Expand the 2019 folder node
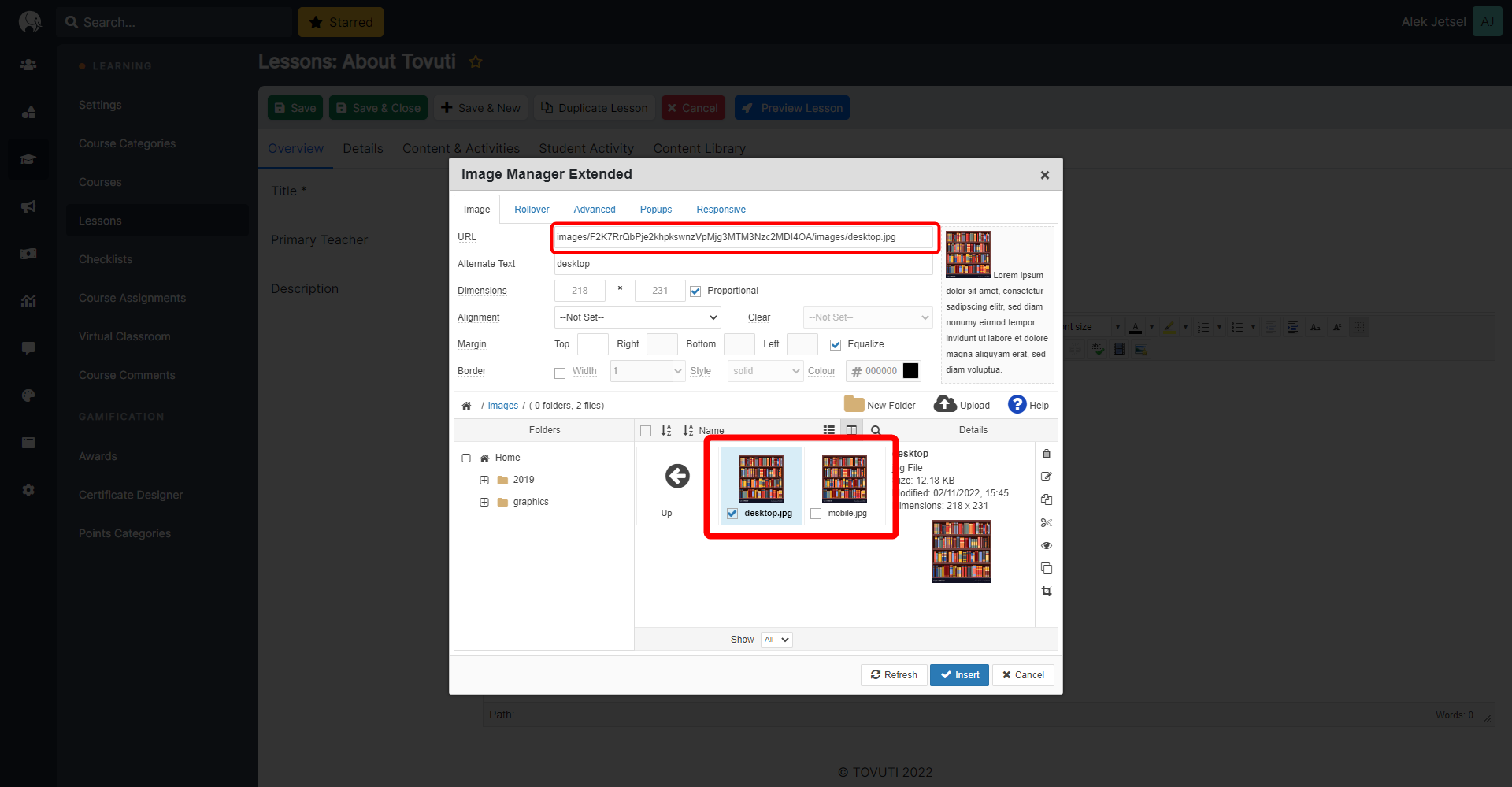Viewport: 1512px width, 787px height. click(x=484, y=480)
